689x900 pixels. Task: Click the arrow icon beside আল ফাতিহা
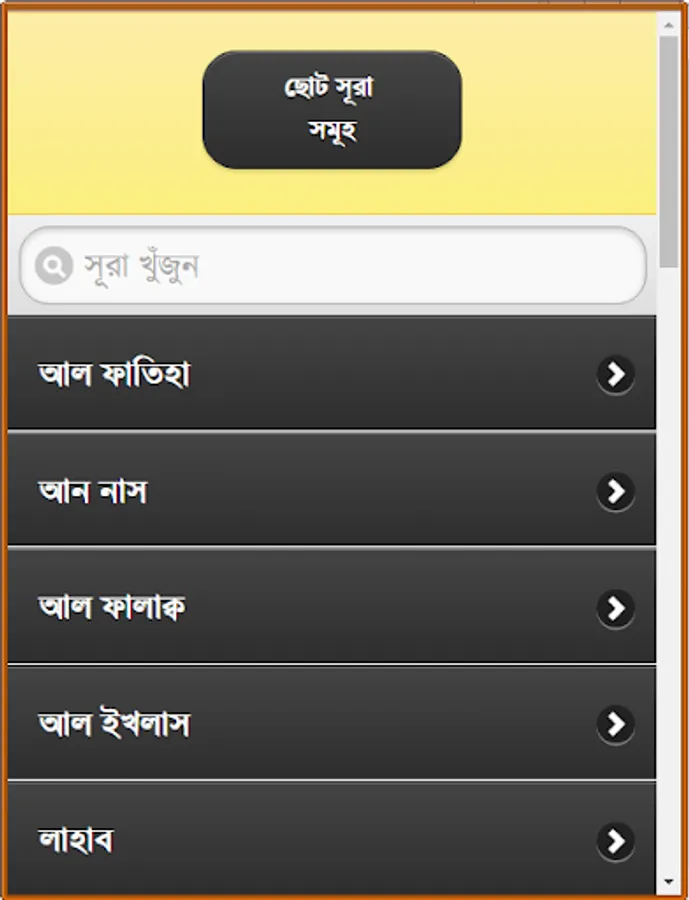pyautogui.click(x=616, y=374)
